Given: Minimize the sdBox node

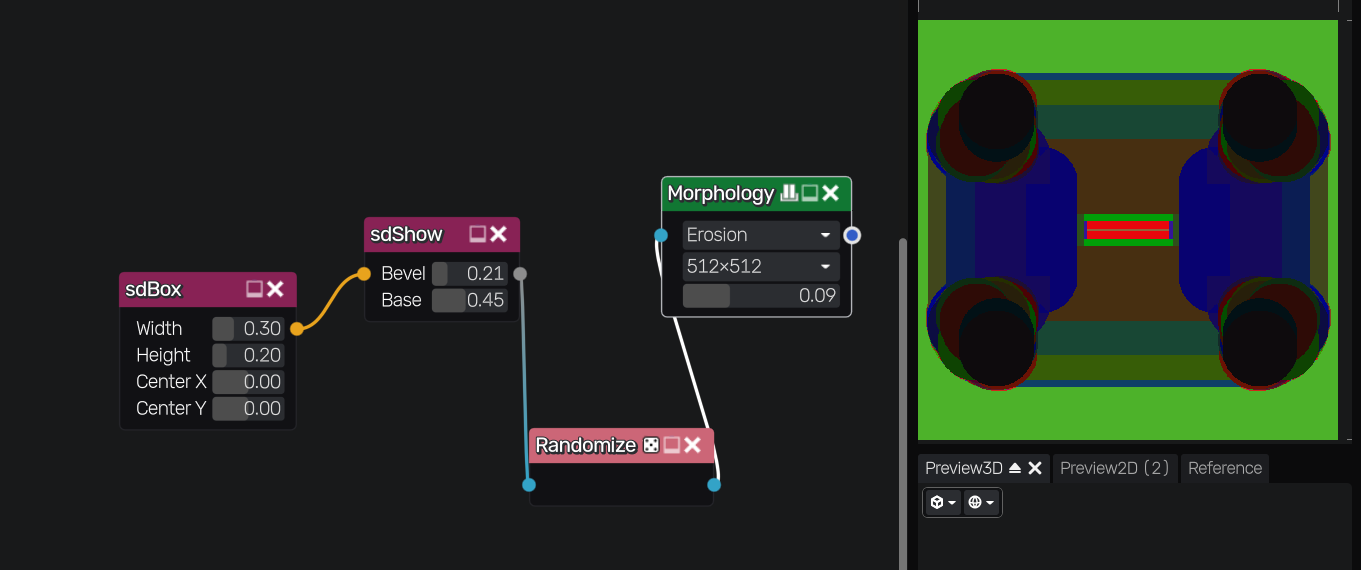Looking at the screenshot, I should tap(255, 289).
